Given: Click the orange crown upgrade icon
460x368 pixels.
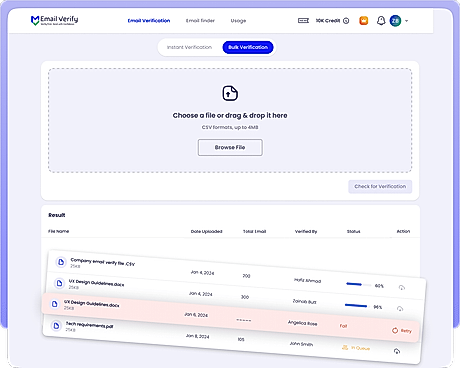Looking at the screenshot, I should (364, 21).
